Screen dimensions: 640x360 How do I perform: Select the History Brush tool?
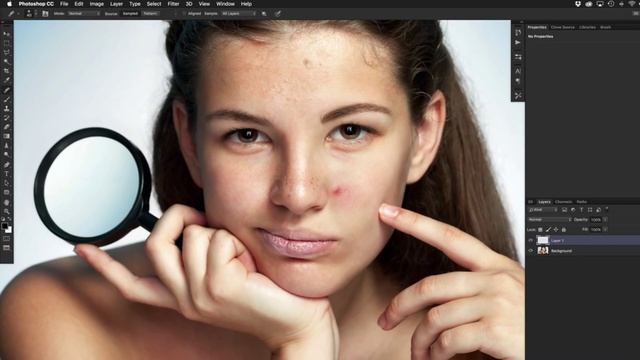[x=7, y=118]
